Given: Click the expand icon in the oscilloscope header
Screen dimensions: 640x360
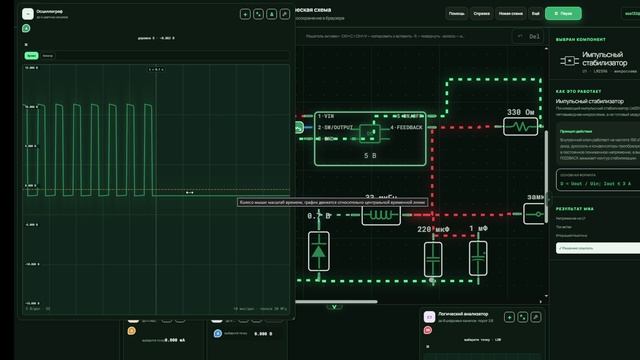Looking at the screenshot, I should 258,14.
